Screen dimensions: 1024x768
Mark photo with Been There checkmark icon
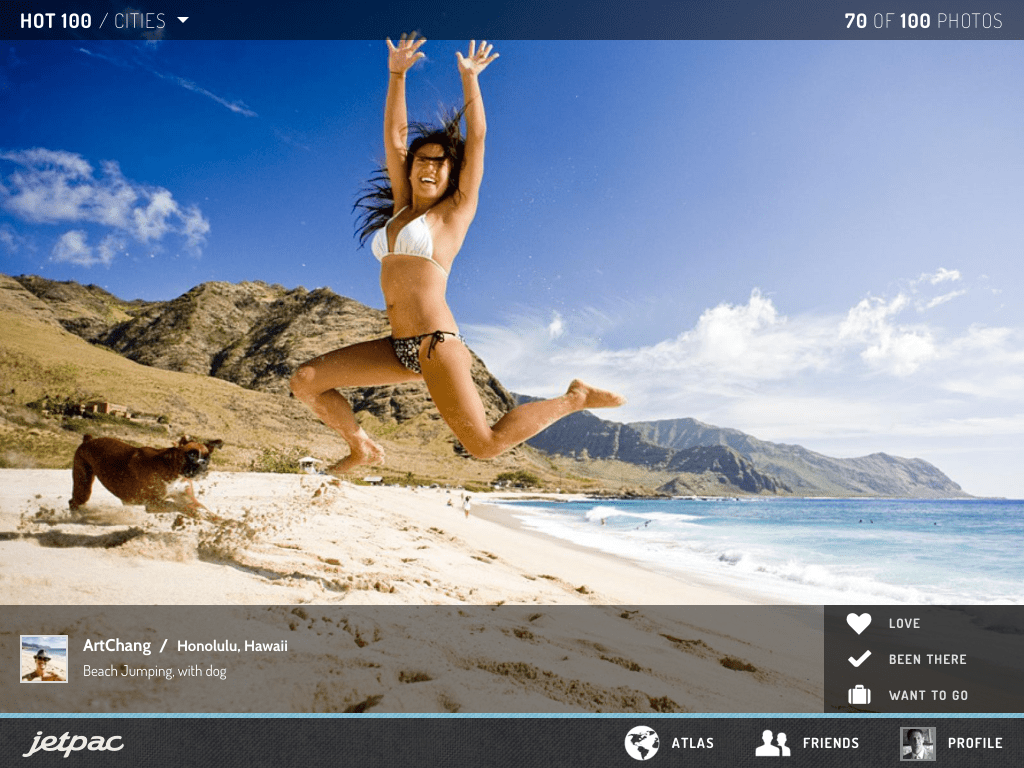pyautogui.click(x=859, y=659)
